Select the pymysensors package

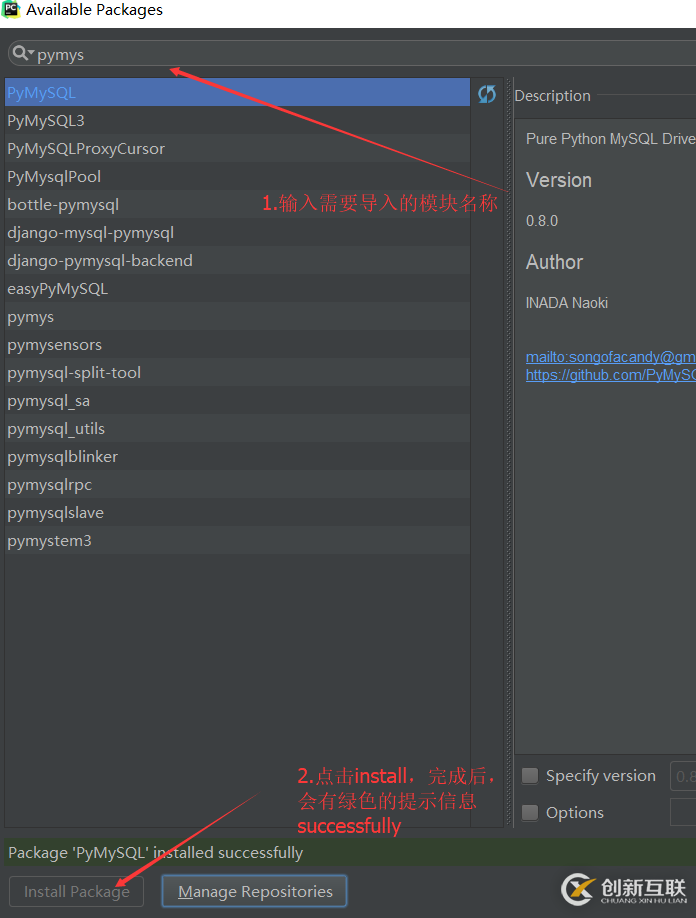[x=237, y=345]
